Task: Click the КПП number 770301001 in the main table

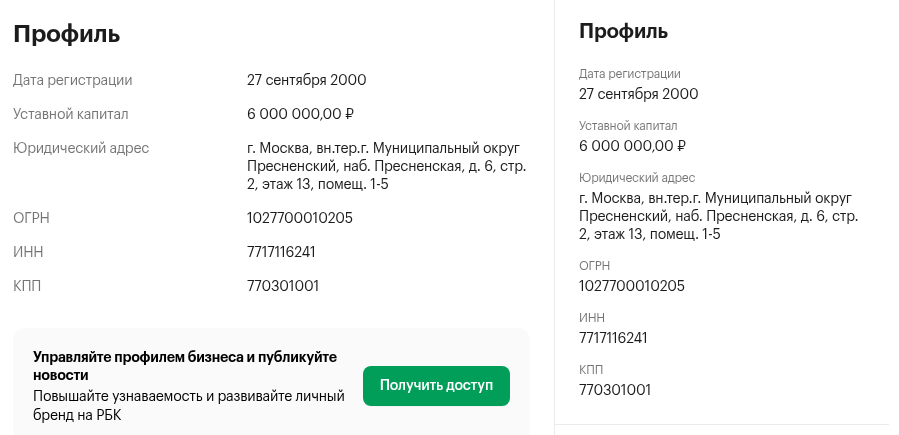Action: [x=283, y=286]
